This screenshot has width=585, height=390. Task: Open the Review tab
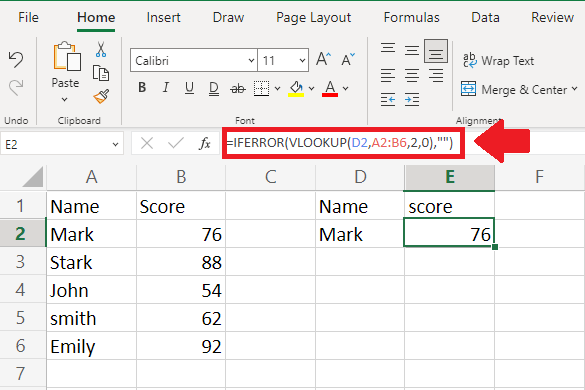pyautogui.click(x=552, y=17)
